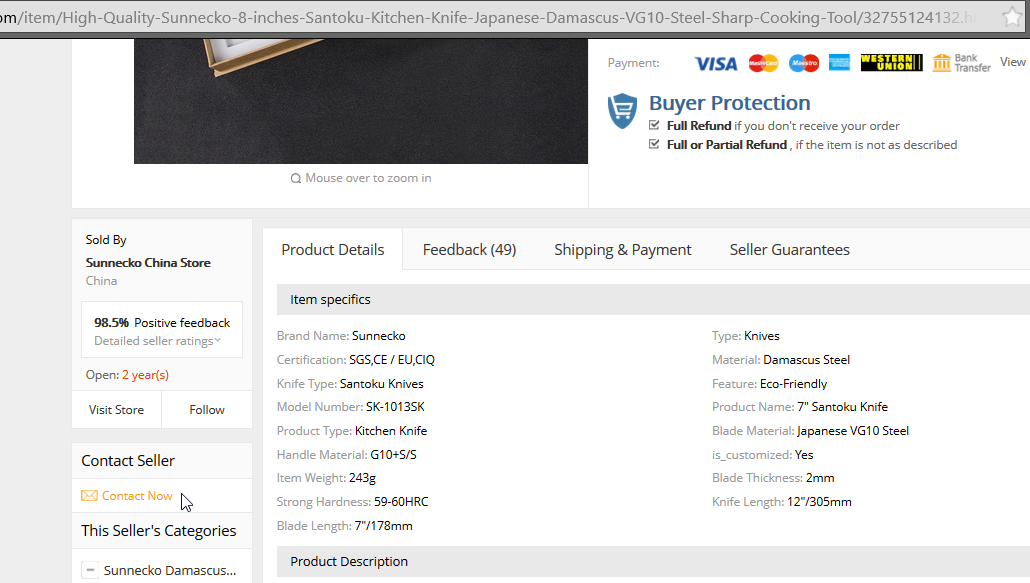Image resolution: width=1030 pixels, height=583 pixels.
Task: Open the Sunnecko China Store link
Action: 148,263
